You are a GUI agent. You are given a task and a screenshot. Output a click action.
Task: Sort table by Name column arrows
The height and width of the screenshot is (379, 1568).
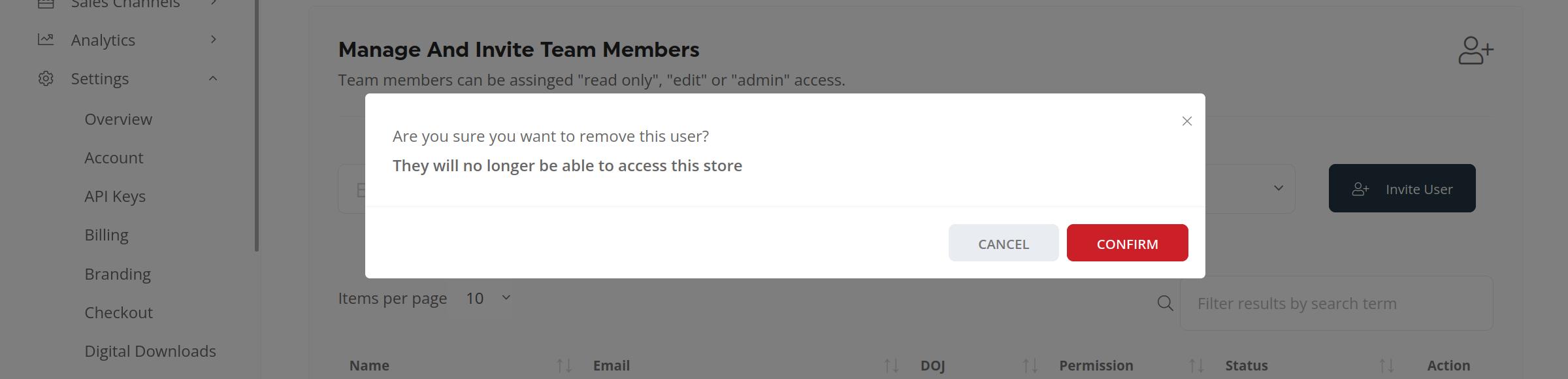point(564,365)
